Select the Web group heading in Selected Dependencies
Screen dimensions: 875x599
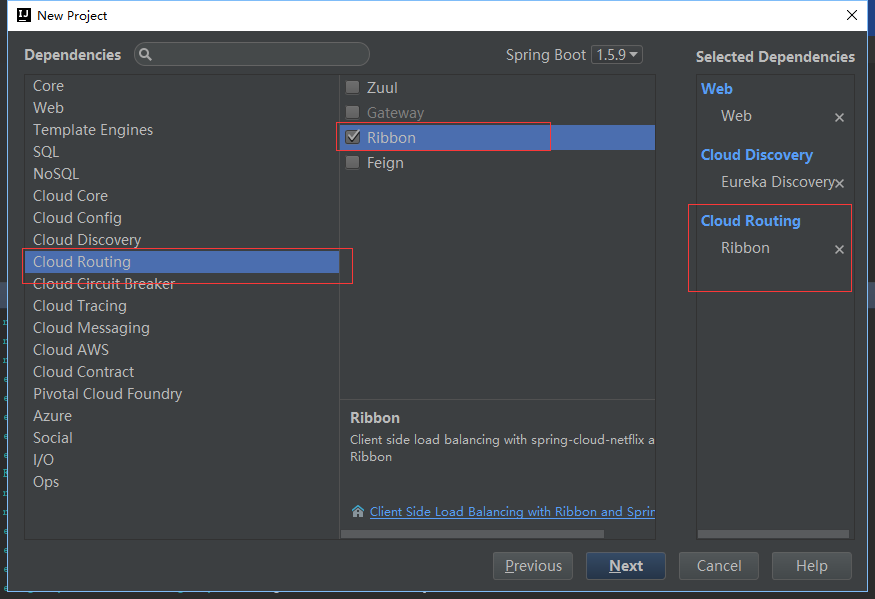pyautogui.click(x=717, y=89)
